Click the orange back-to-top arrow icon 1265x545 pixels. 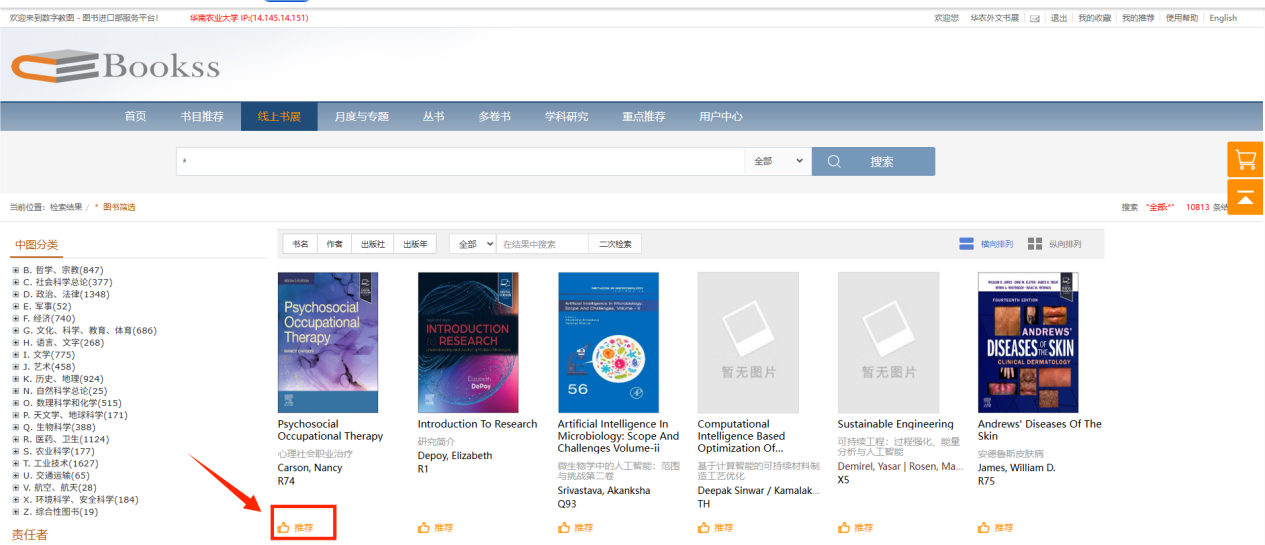tap(1245, 197)
